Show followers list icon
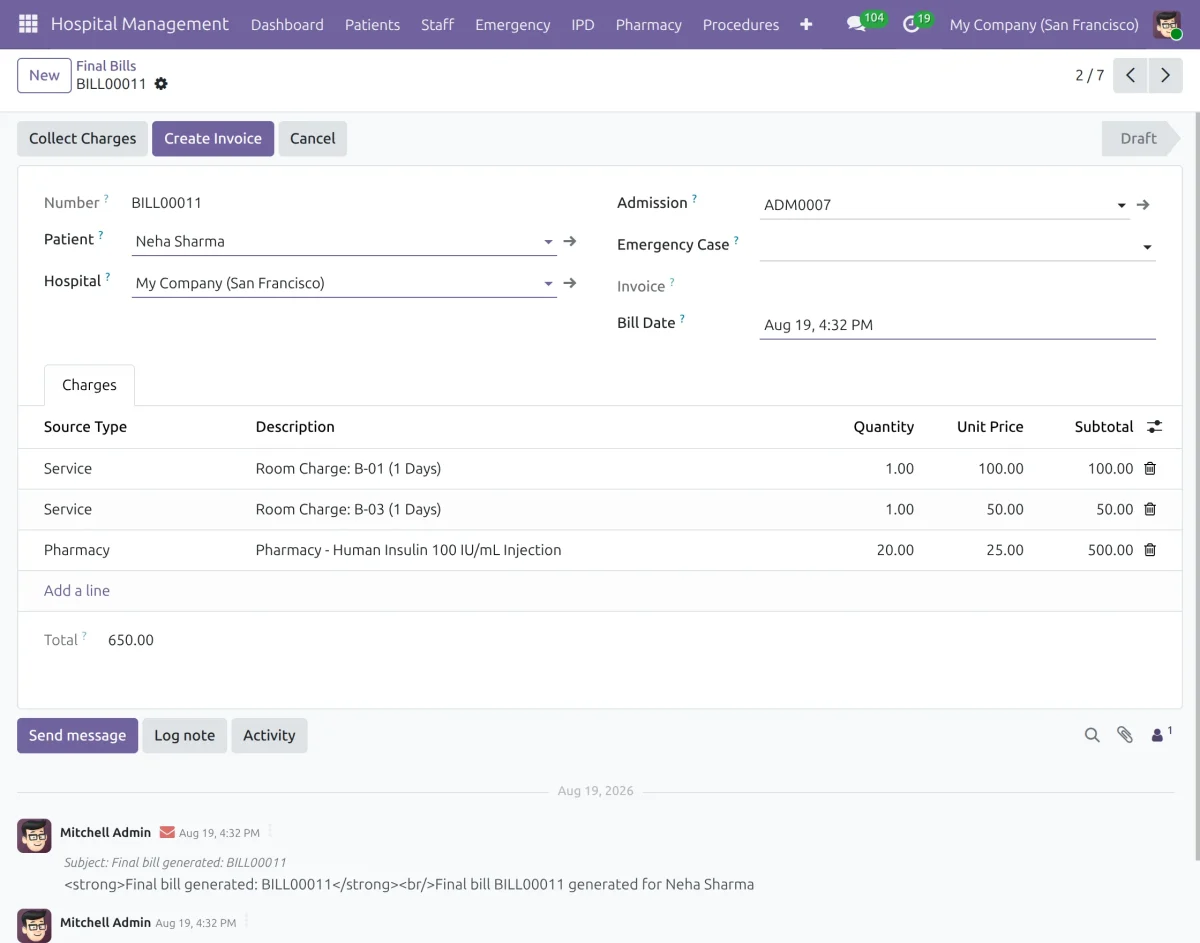 1161,735
